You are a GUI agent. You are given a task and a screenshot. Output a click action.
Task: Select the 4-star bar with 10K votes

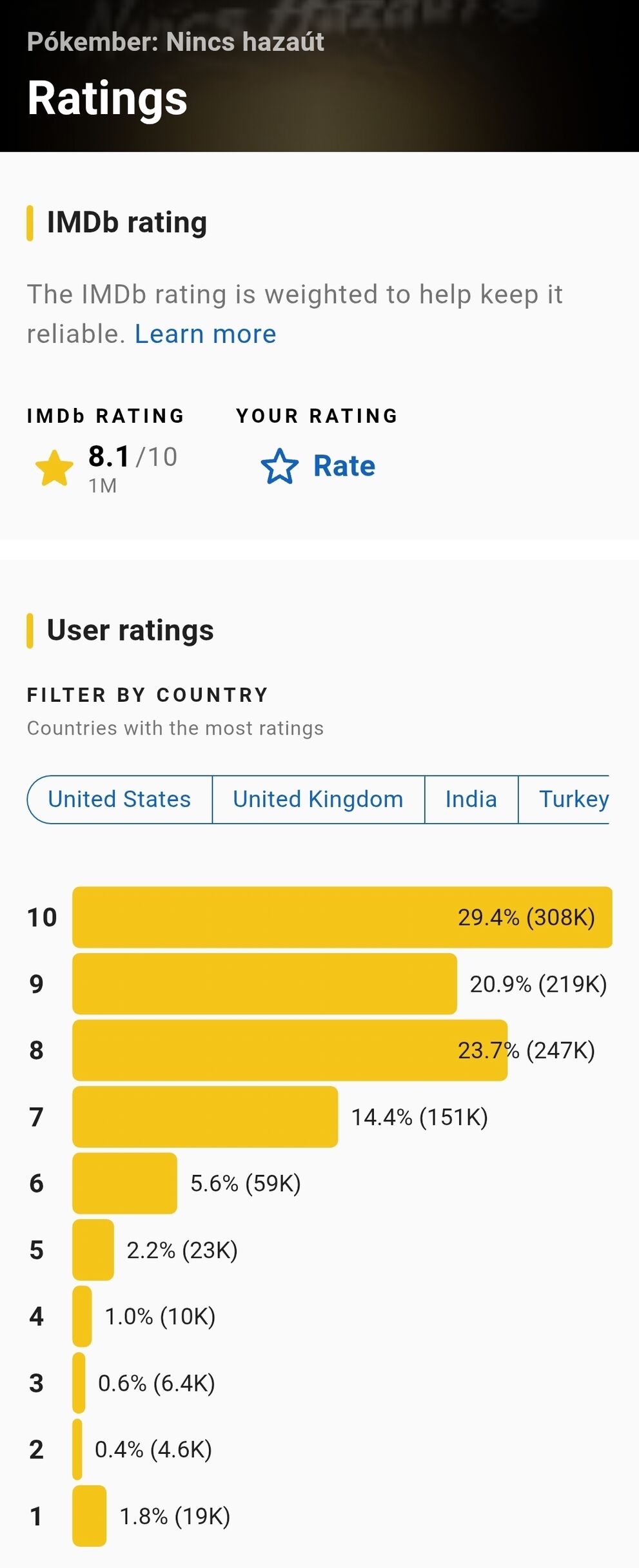click(82, 1316)
